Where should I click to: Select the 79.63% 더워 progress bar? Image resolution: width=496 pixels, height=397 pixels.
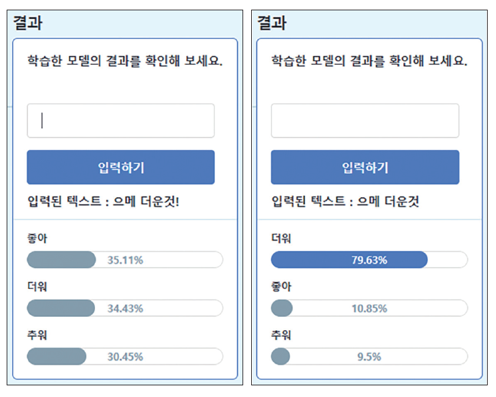369,260
